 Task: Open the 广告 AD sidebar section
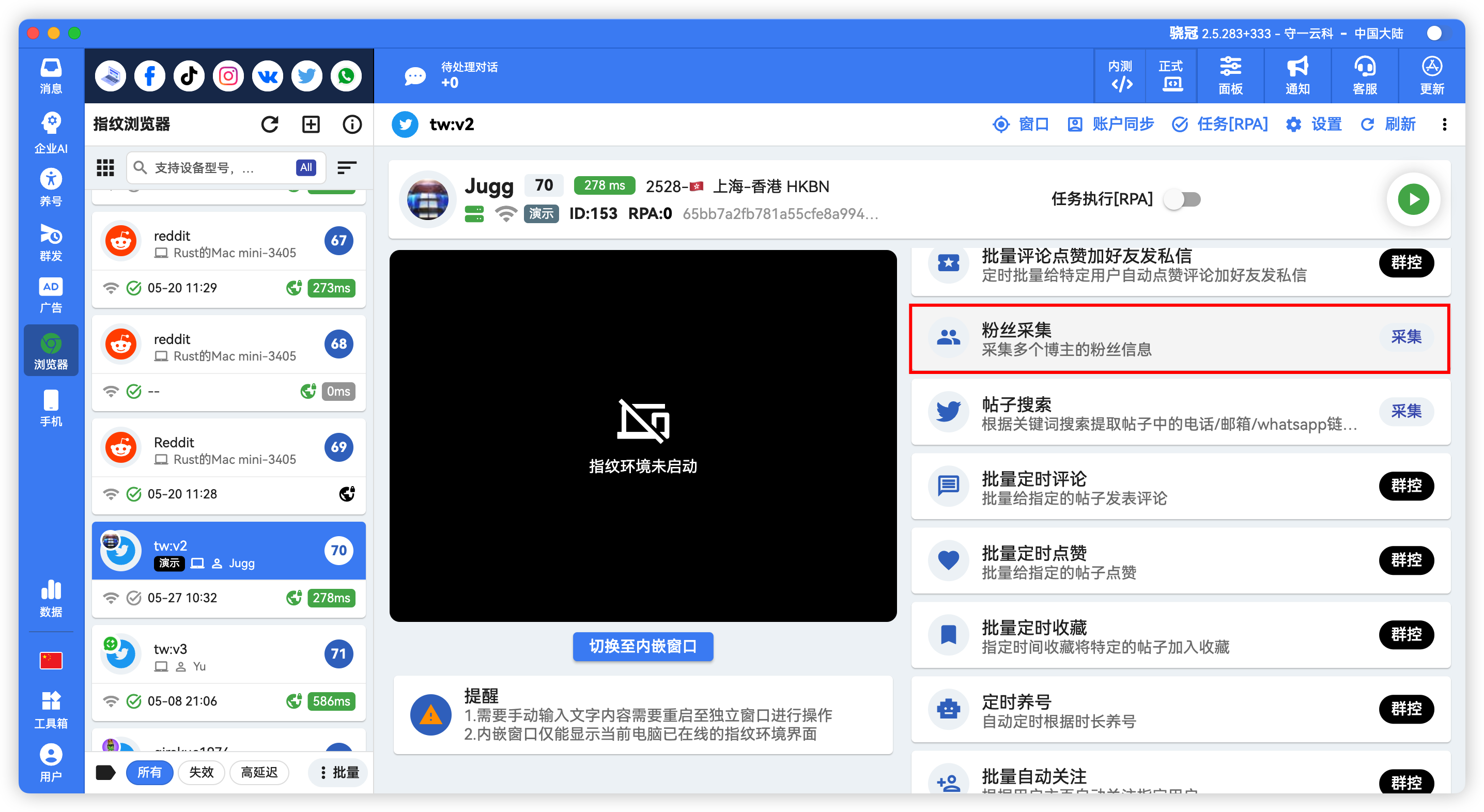click(51, 295)
